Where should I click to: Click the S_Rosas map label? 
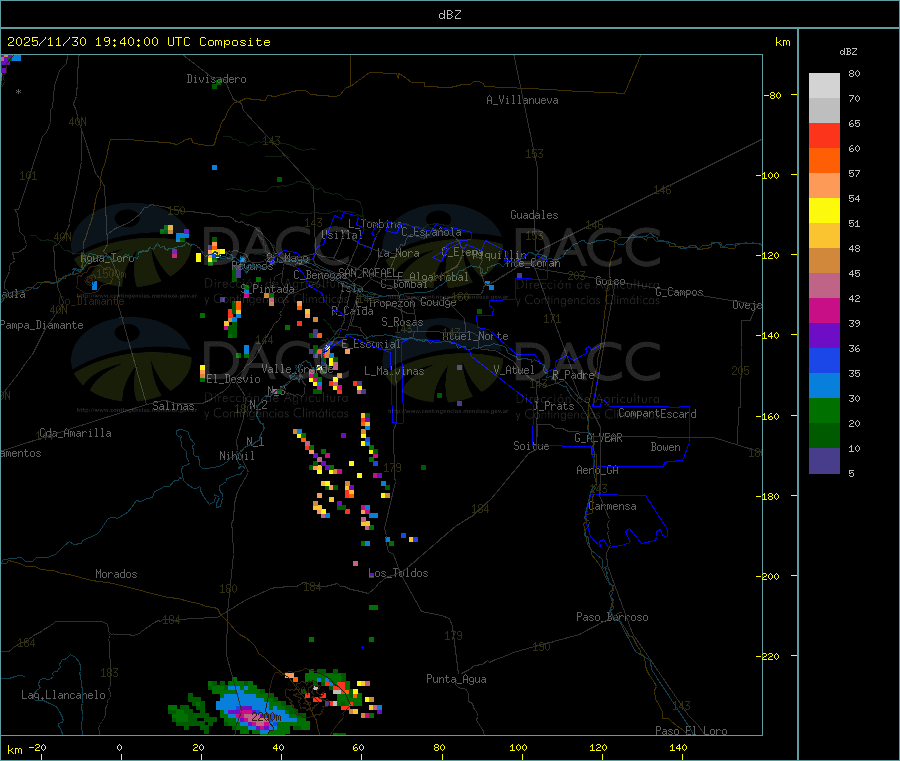point(402,322)
